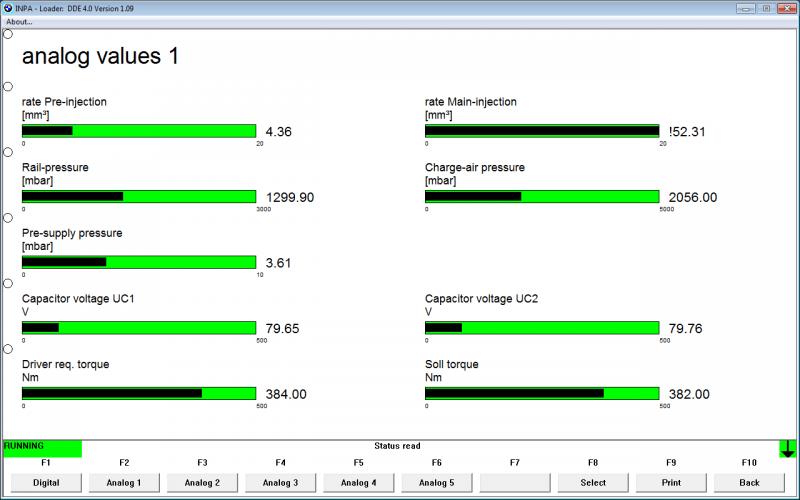
Task: Show the Analog 3 values page
Action: click(280, 482)
